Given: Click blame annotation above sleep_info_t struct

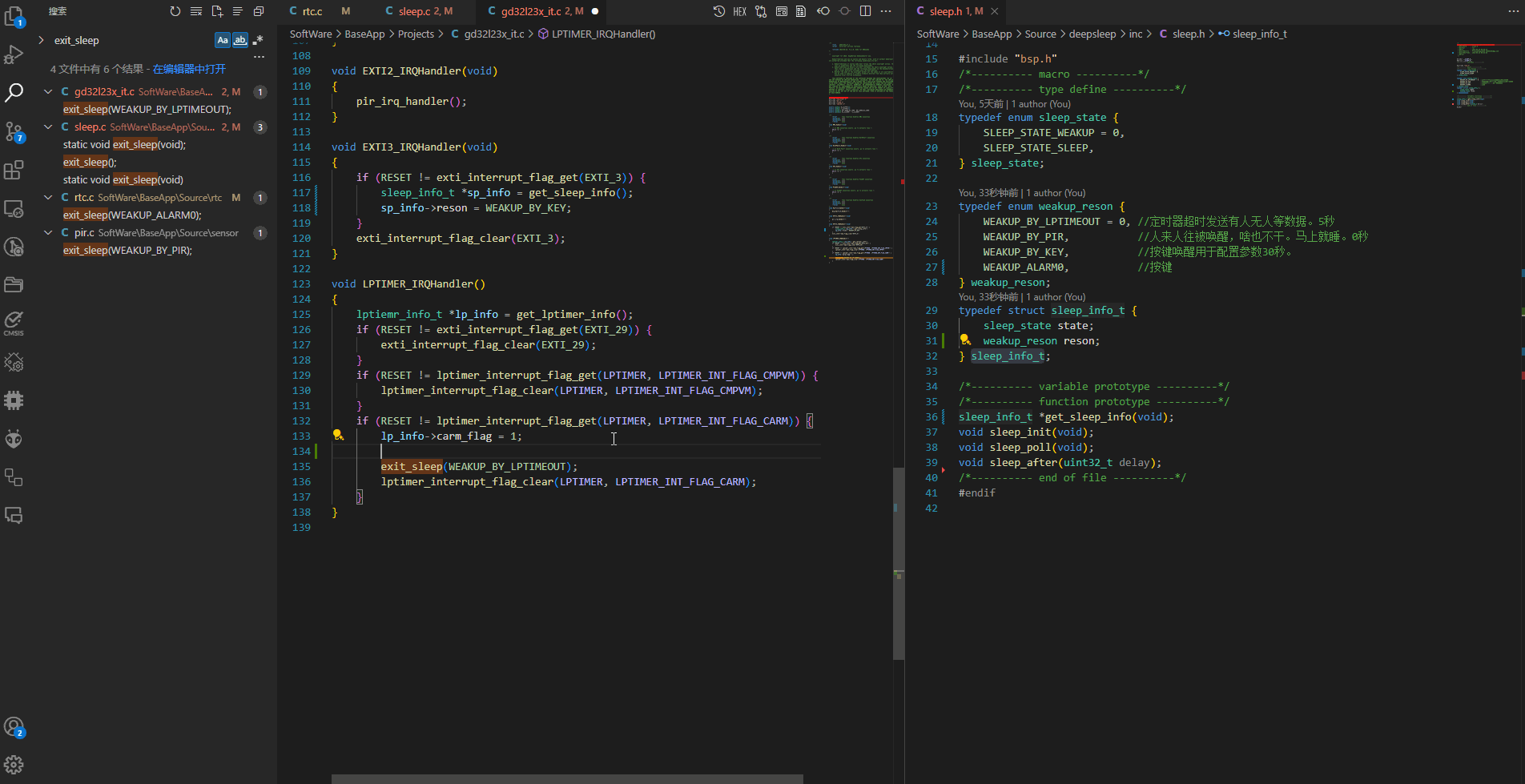Looking at the screenshot, I should point(1022,297).
